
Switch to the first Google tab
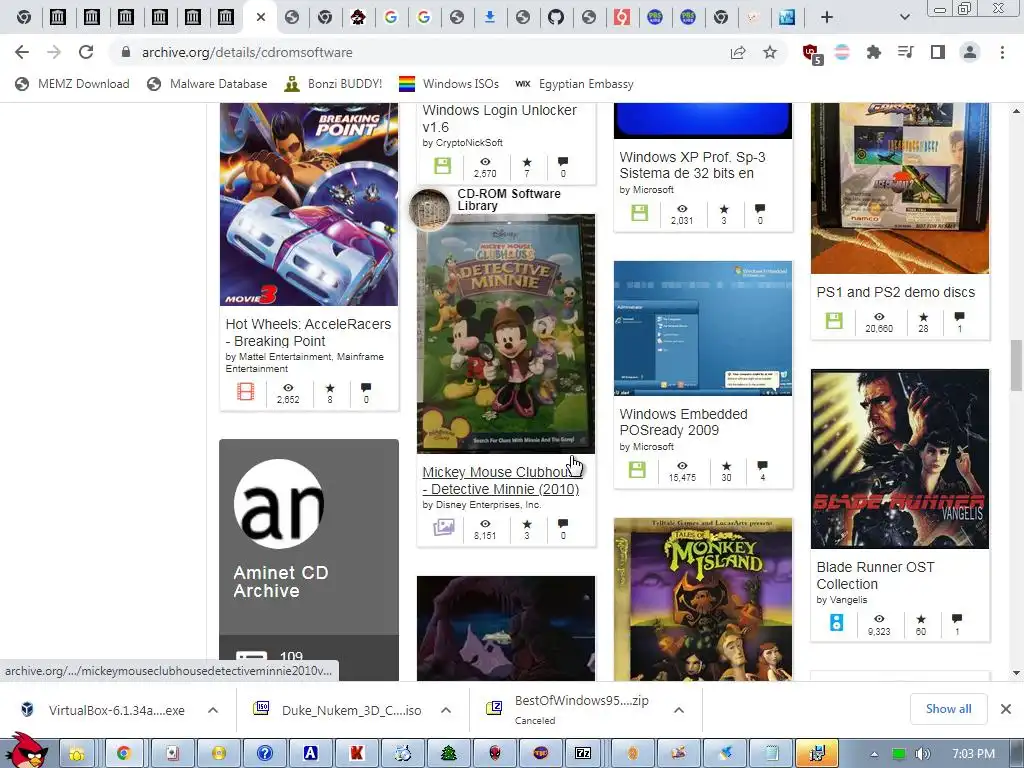click(391, 18)
